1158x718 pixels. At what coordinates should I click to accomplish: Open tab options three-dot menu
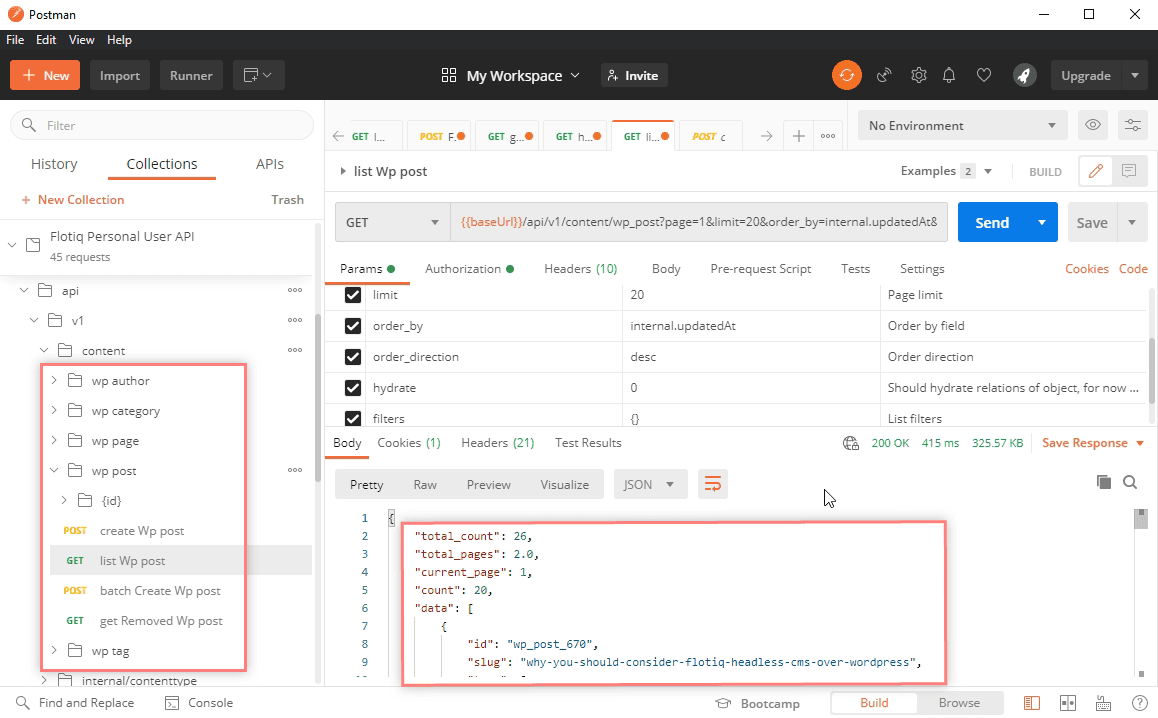coord(828,136)
